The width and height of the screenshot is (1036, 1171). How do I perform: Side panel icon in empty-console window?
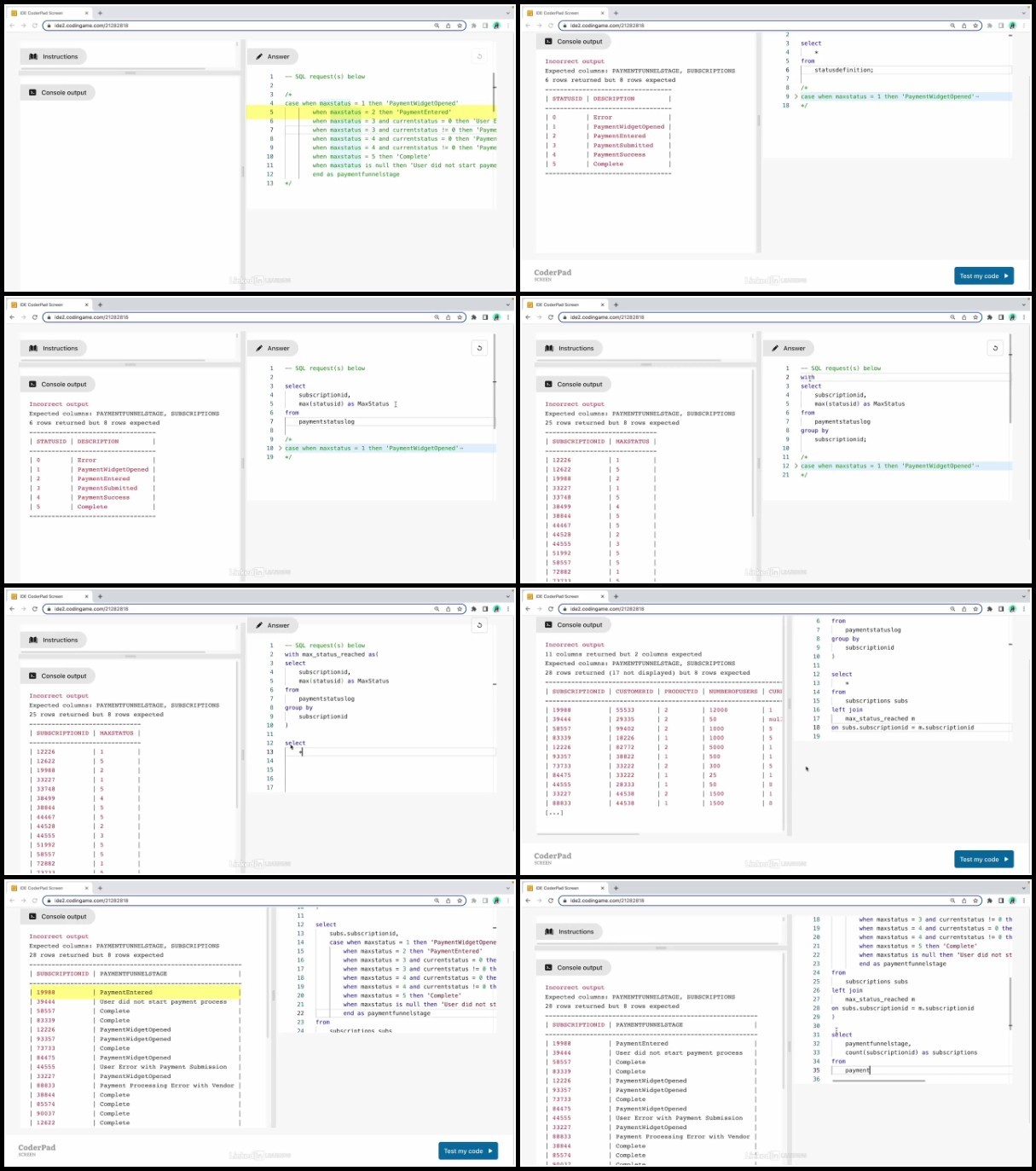tap(485, 26)
